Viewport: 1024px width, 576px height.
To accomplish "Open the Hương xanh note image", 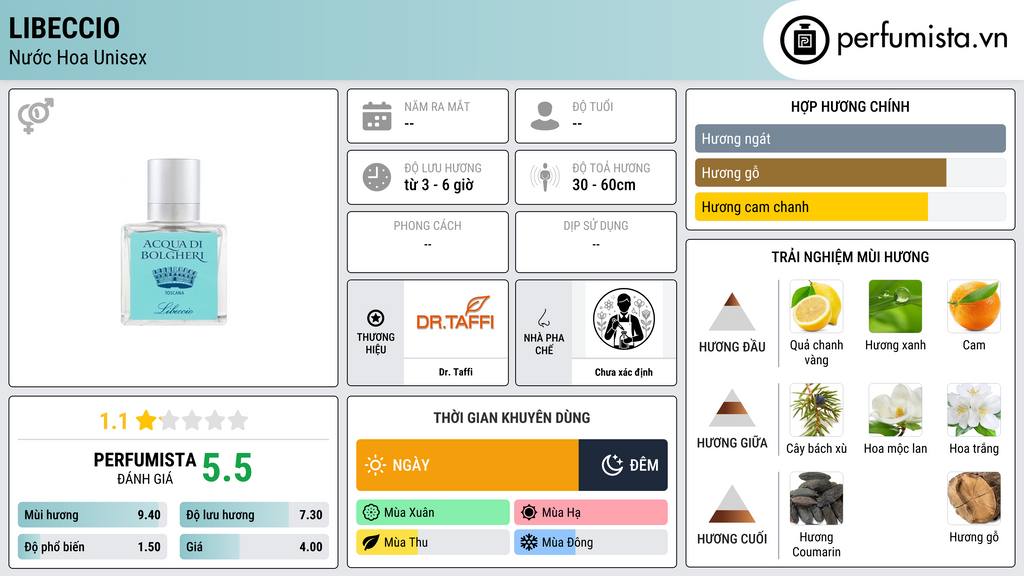I will click(x=895, y=307).
